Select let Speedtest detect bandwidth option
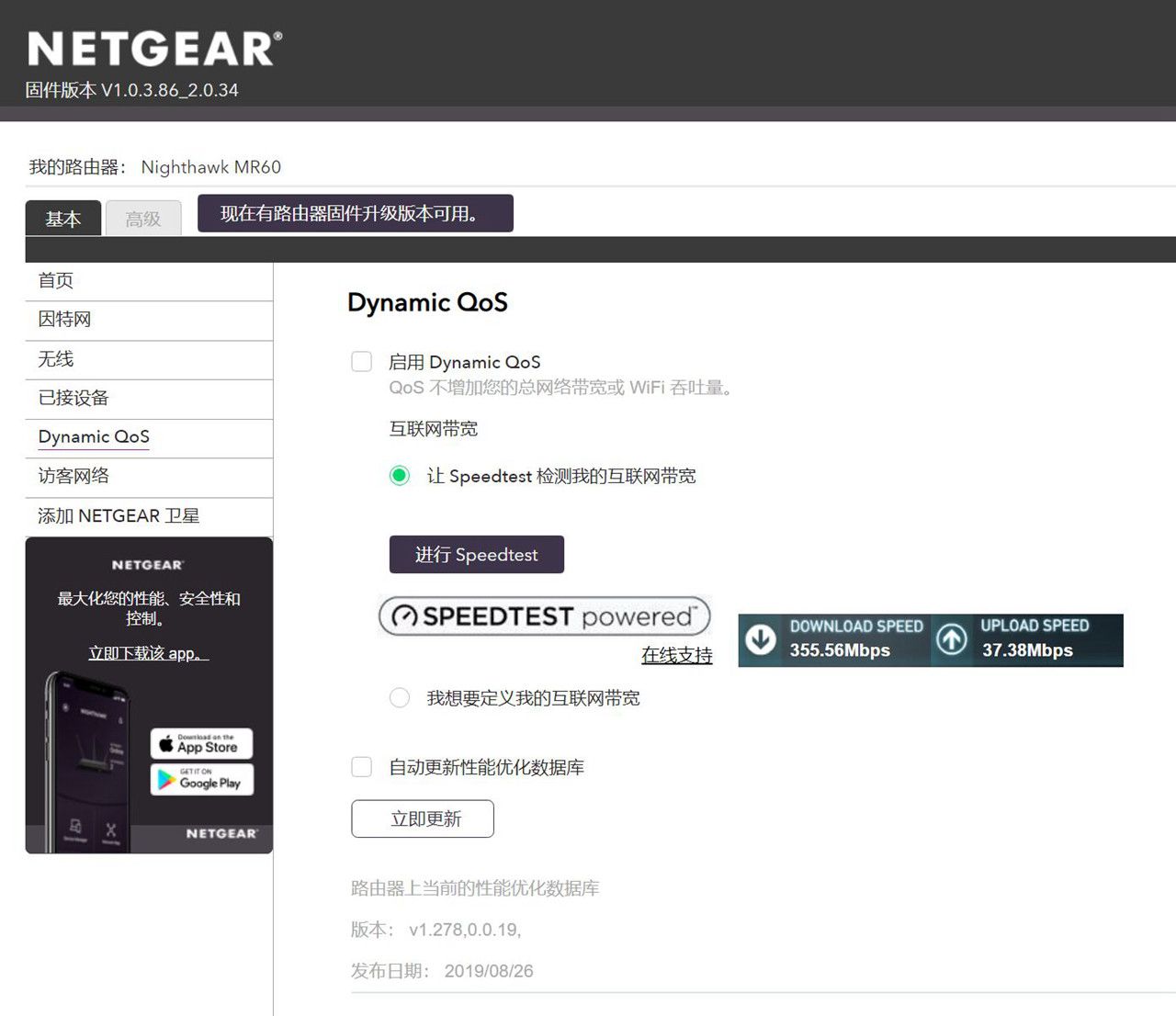1176x1016 pixels. pos(400,476)
